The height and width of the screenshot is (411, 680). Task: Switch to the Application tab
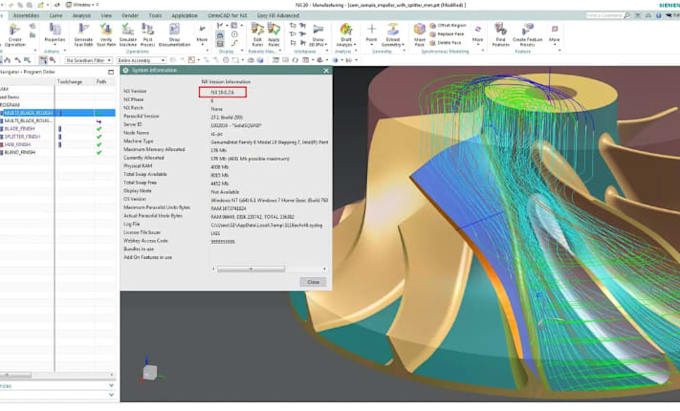184,16
